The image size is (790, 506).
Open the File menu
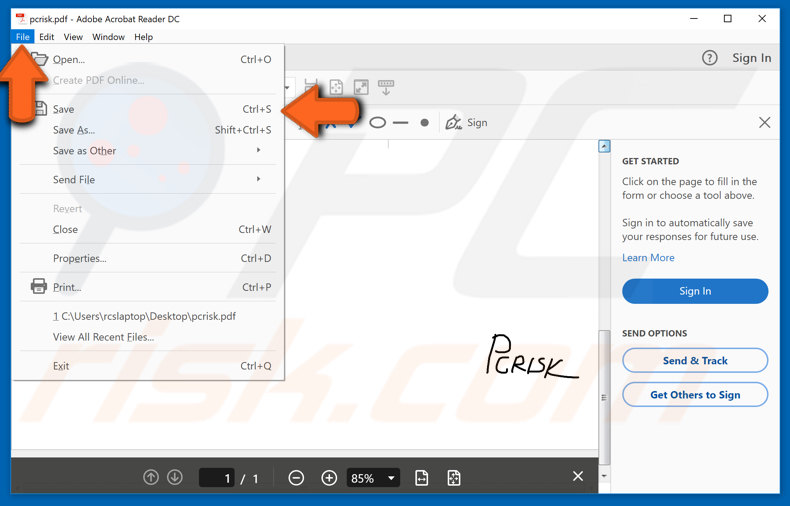[x=23, y=37]
